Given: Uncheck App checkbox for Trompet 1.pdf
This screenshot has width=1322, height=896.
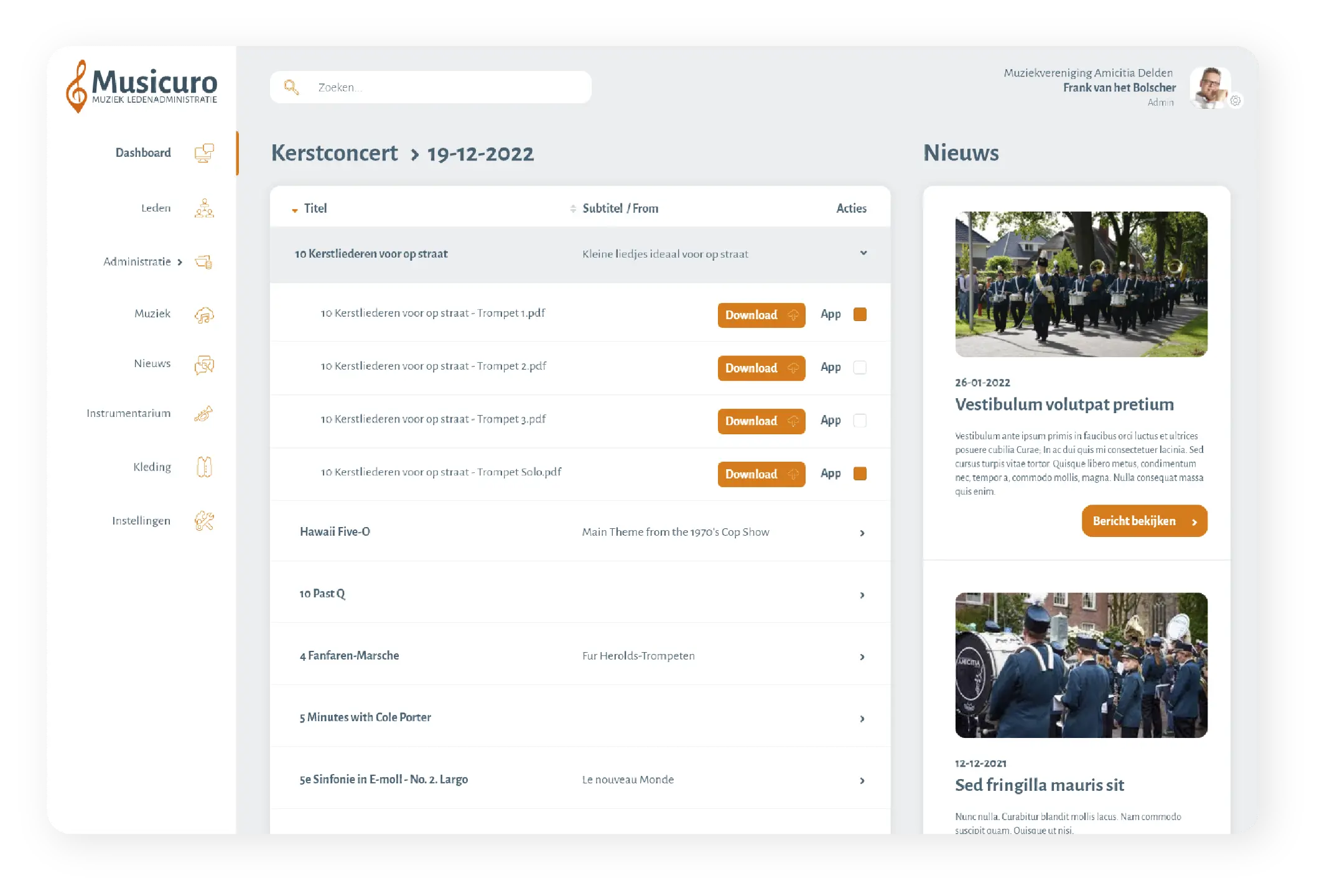Looking at the screenshot, I should 860,314.
